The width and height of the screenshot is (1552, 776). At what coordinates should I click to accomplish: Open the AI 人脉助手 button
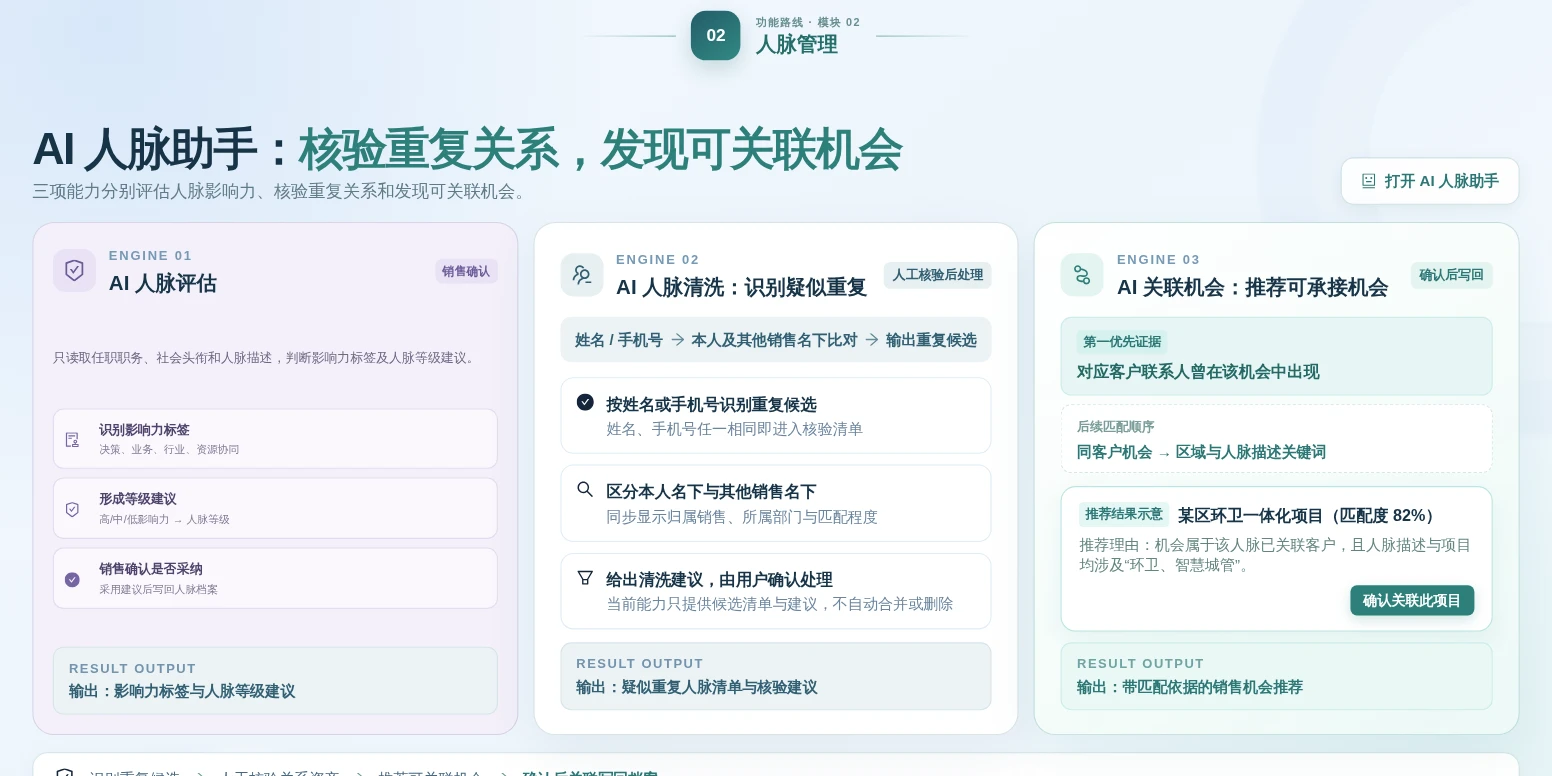click(x=1430, y=181)
